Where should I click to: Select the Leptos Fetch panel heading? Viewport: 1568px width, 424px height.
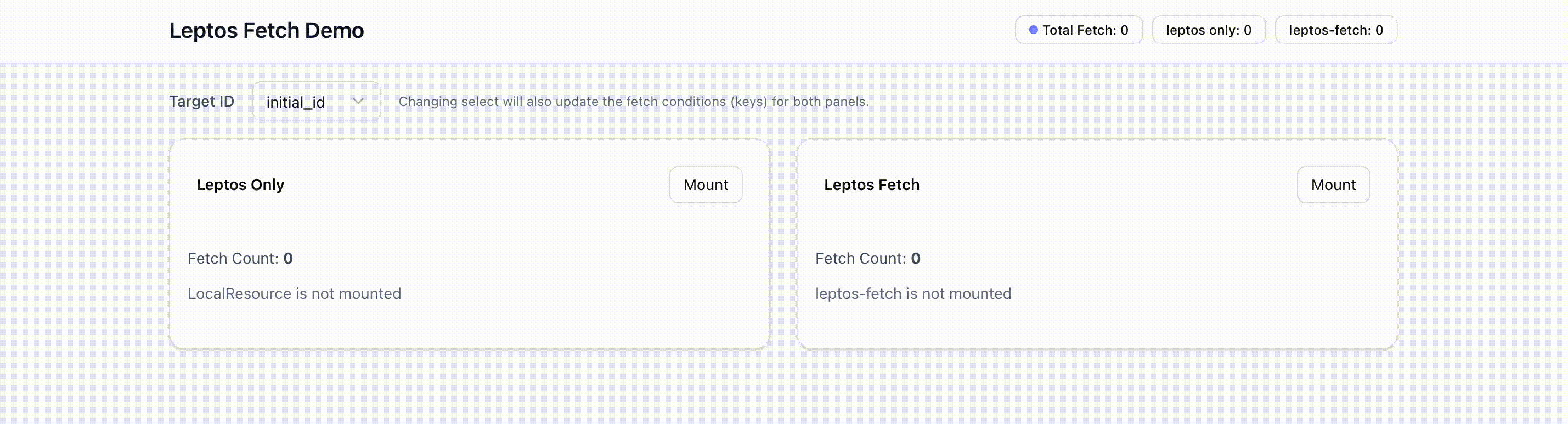pos(872,185)
